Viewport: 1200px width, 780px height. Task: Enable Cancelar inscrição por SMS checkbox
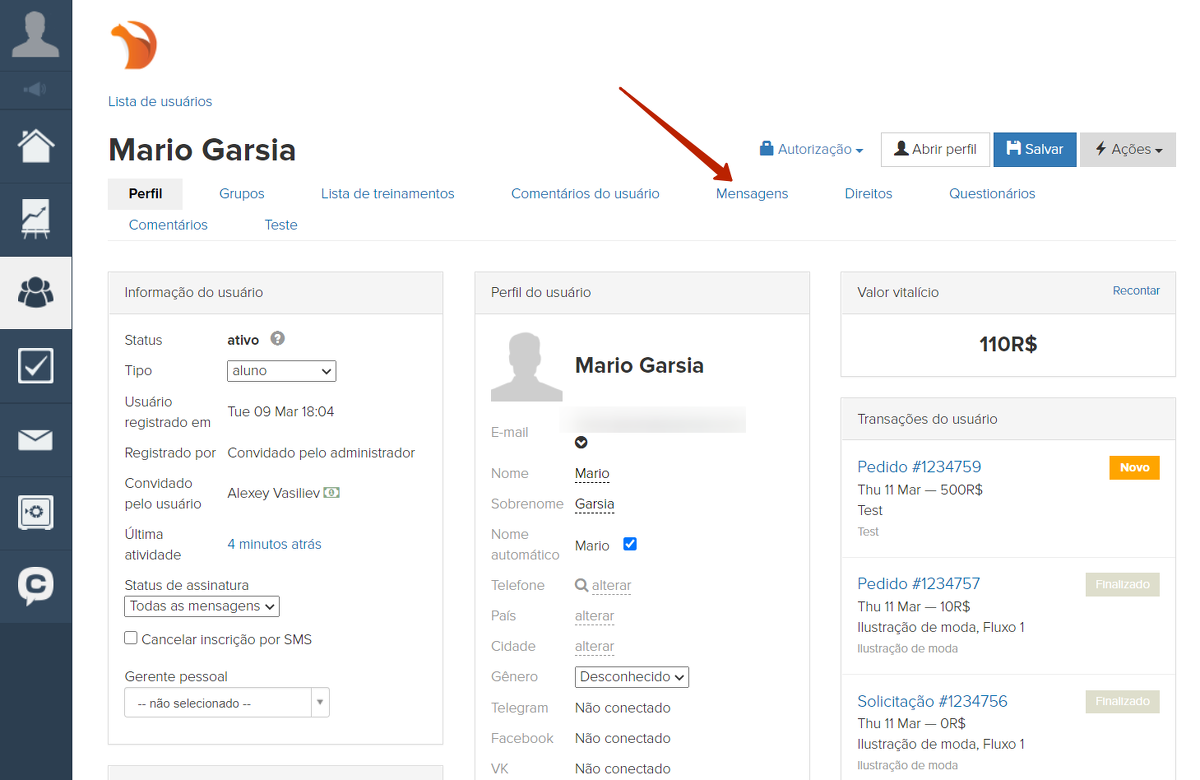(x=131, y=638)
